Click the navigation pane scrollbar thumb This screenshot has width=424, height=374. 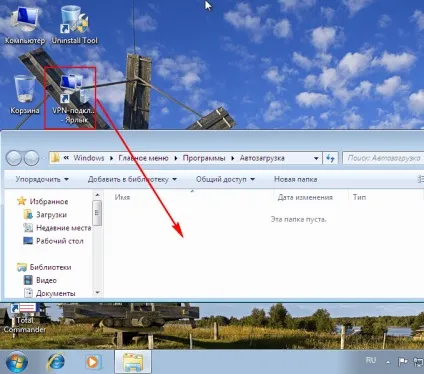click(x=97, y=212)
